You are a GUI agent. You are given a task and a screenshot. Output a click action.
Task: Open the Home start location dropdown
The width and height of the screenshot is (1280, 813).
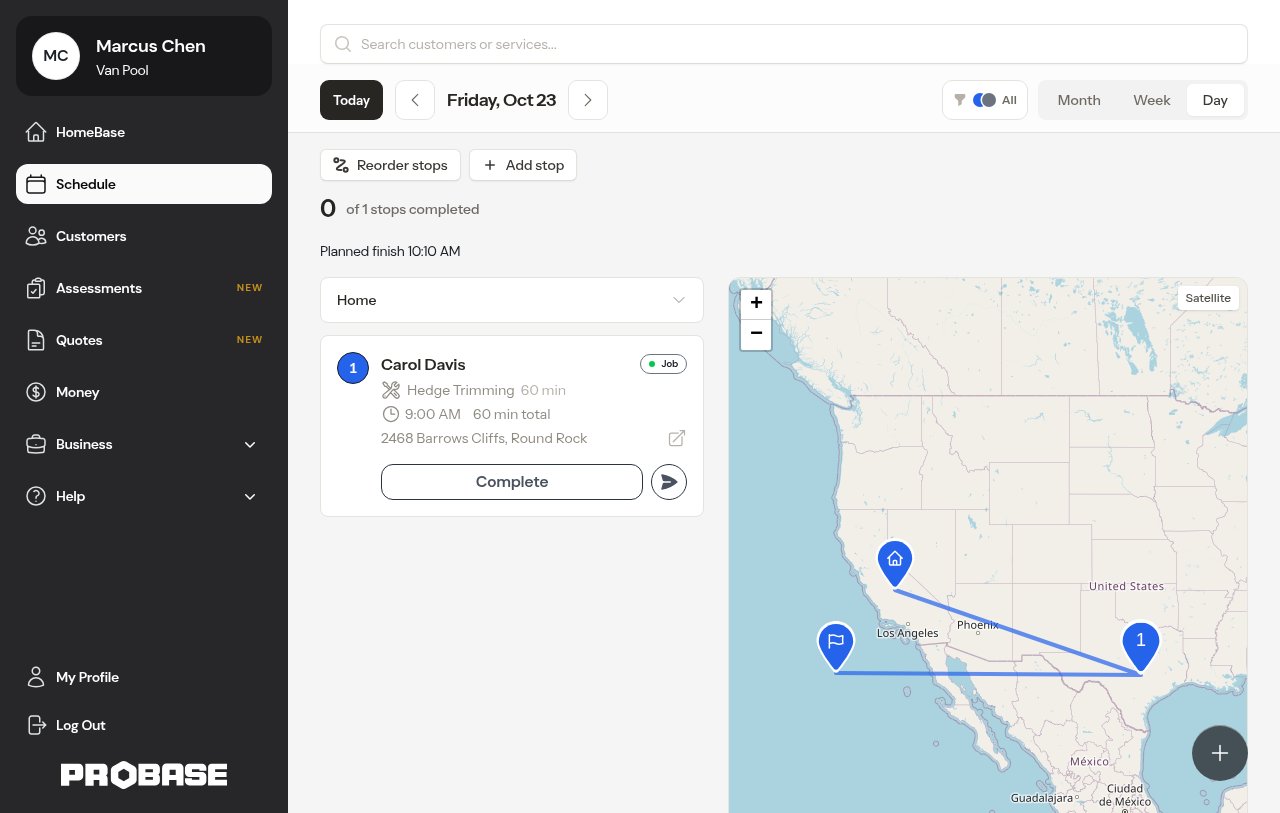[512, 300]
